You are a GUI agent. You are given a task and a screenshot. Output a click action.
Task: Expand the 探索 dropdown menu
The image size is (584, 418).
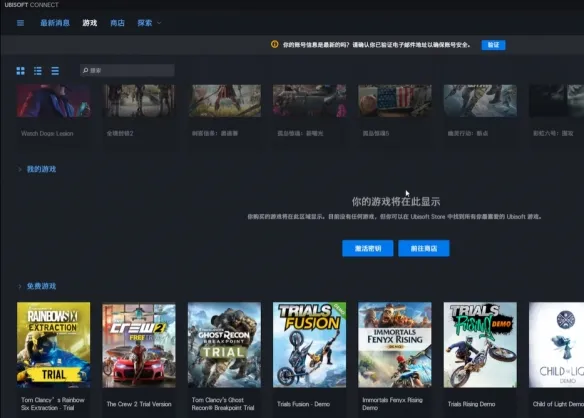tap(149, 23)
